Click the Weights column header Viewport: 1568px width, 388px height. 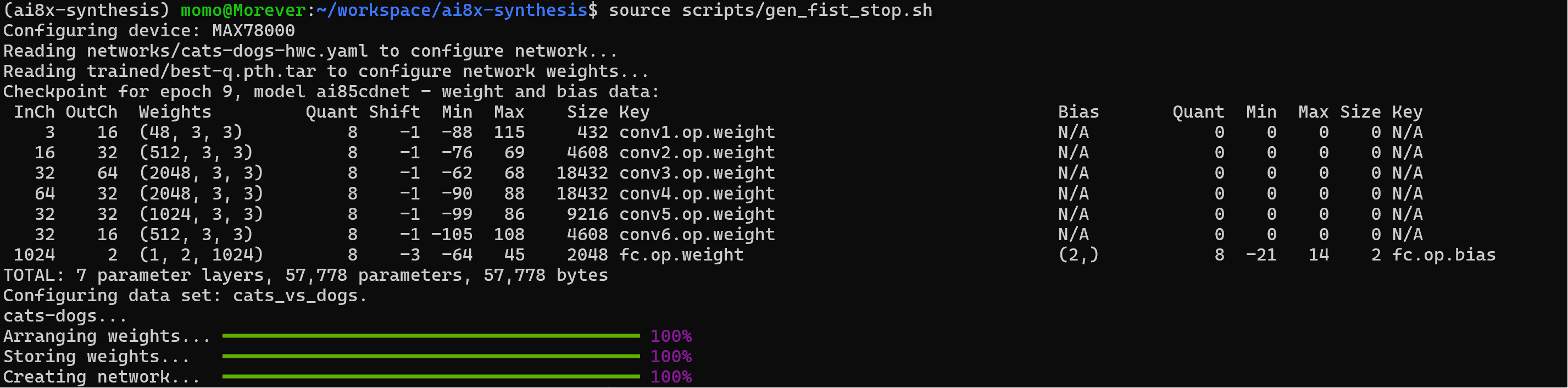pyautogui.click(x=175, y=113)
